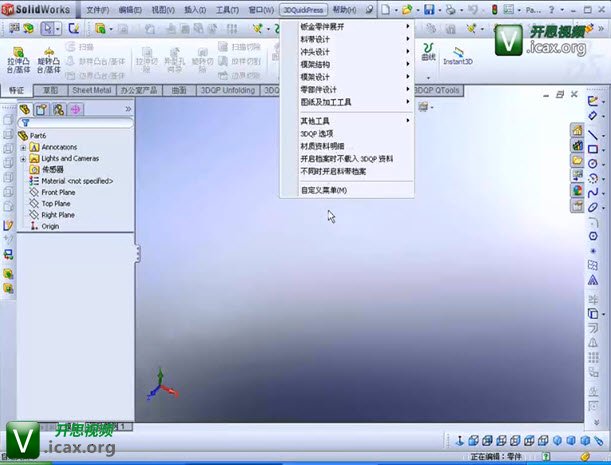Click the Spline sketch tool icon
611x465 pixels.
(x=592, y=193)
